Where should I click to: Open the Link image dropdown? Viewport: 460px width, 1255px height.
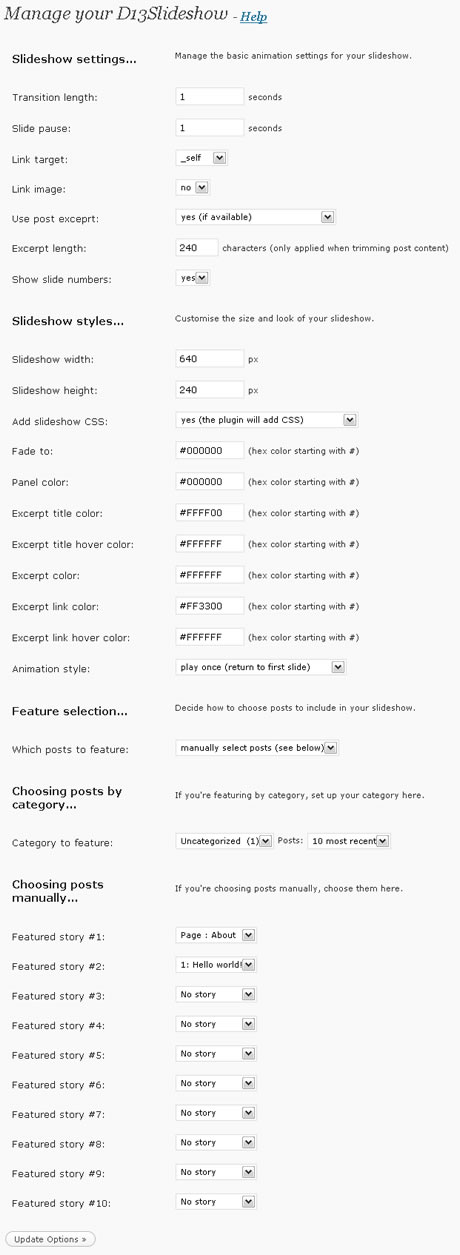(192, 187)
